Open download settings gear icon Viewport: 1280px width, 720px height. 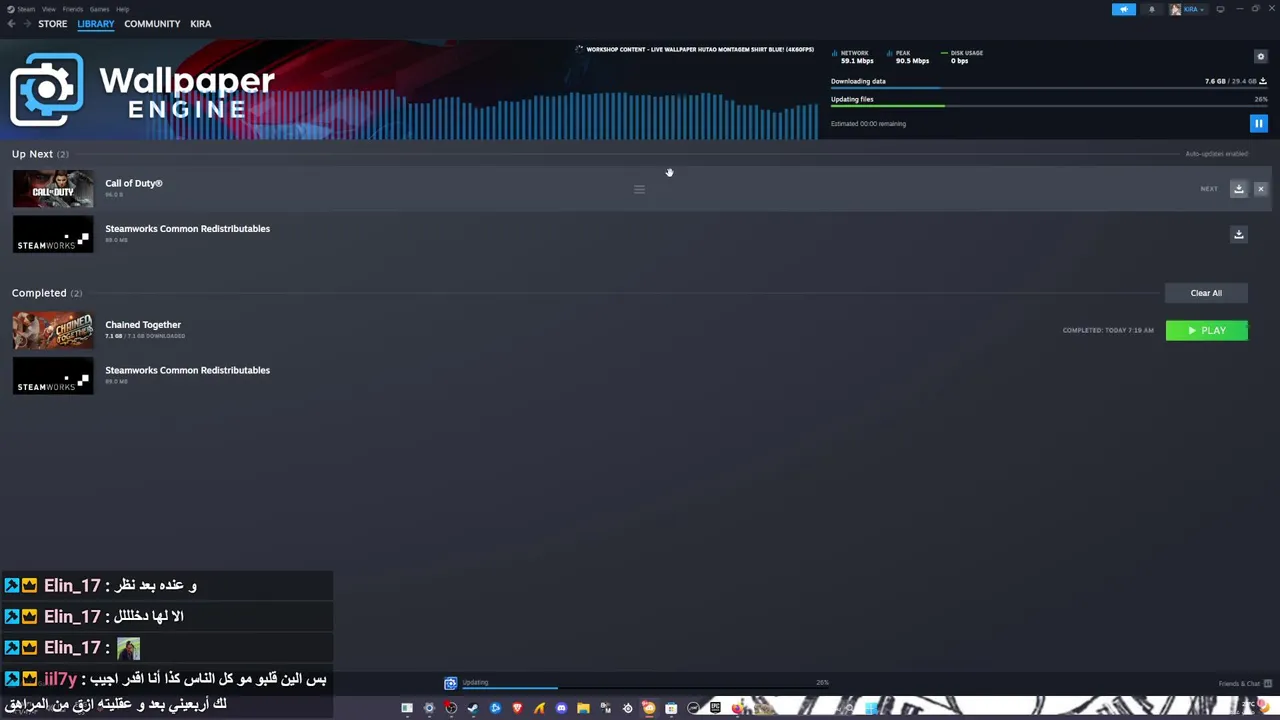pos(1260,56)
